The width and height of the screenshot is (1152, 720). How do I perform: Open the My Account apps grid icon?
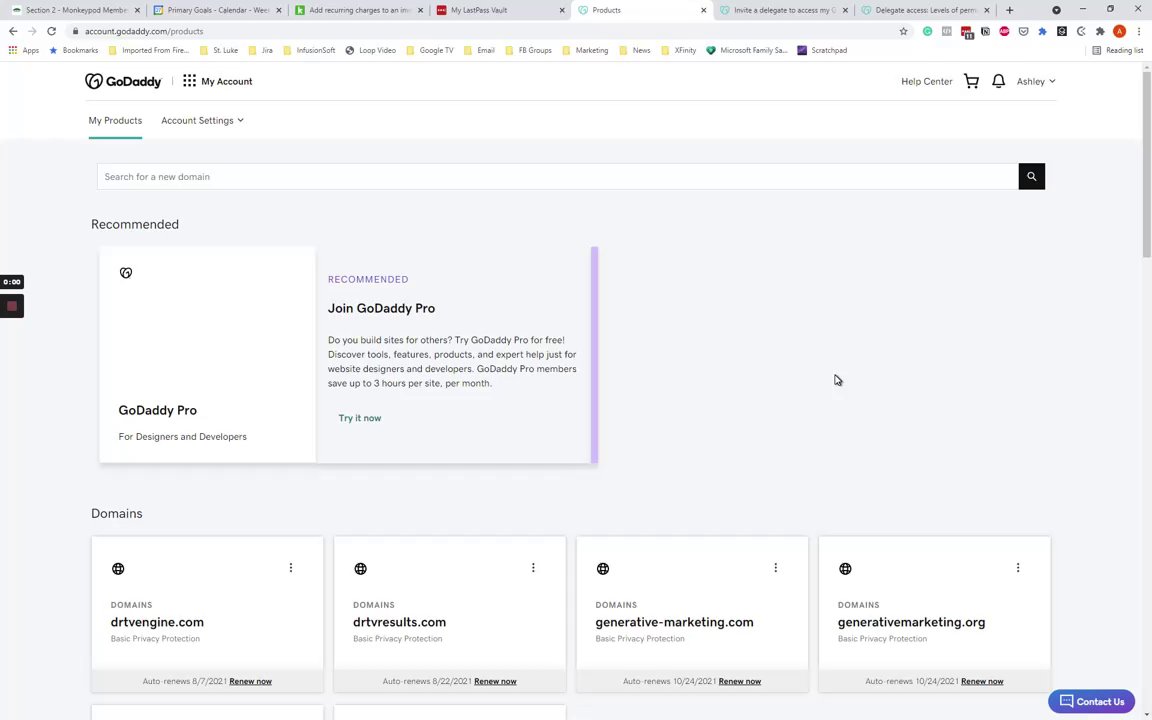tap(189, 81)
